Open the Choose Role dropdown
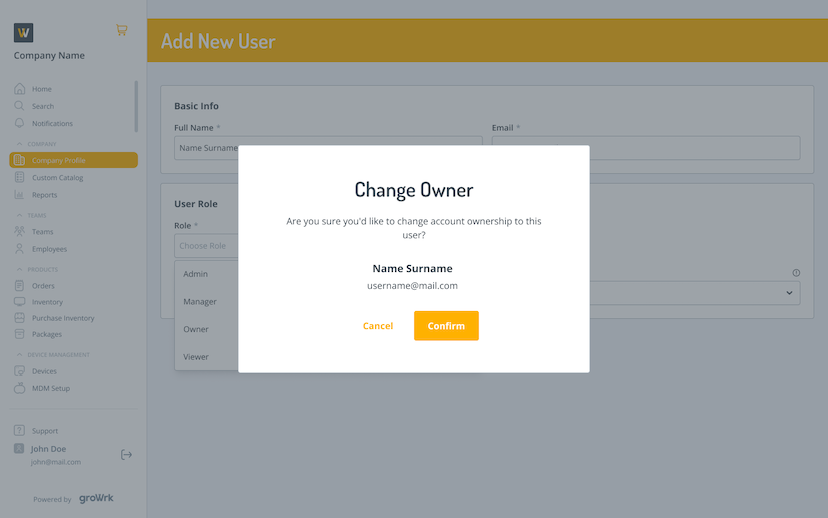828x518 pixels. [x=206, y=246]
